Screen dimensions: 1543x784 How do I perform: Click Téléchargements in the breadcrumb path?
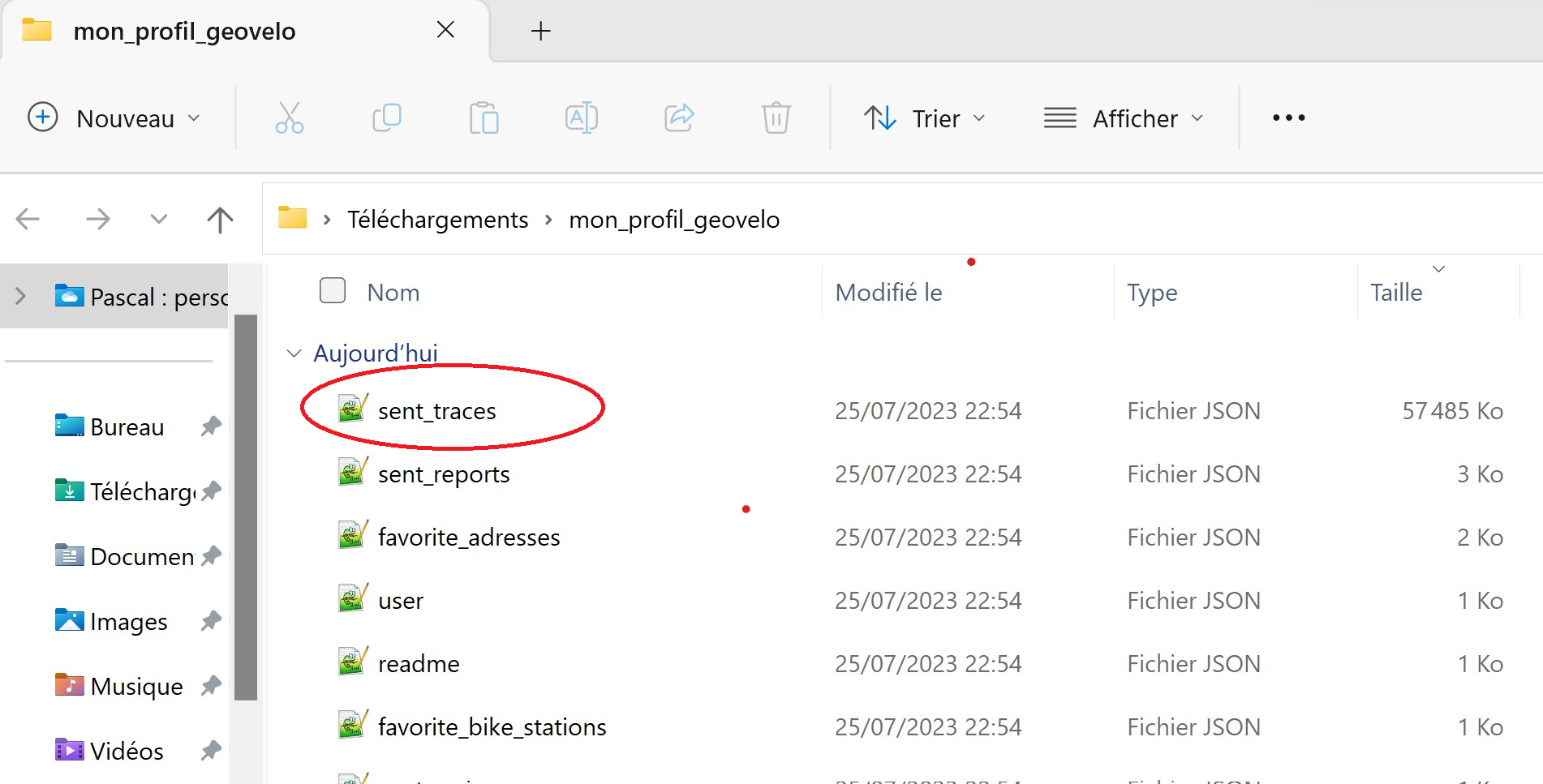click(x=438, y=219)
